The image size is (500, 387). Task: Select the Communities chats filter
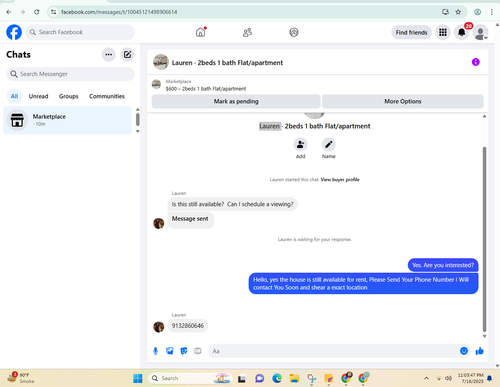point(107,96)
